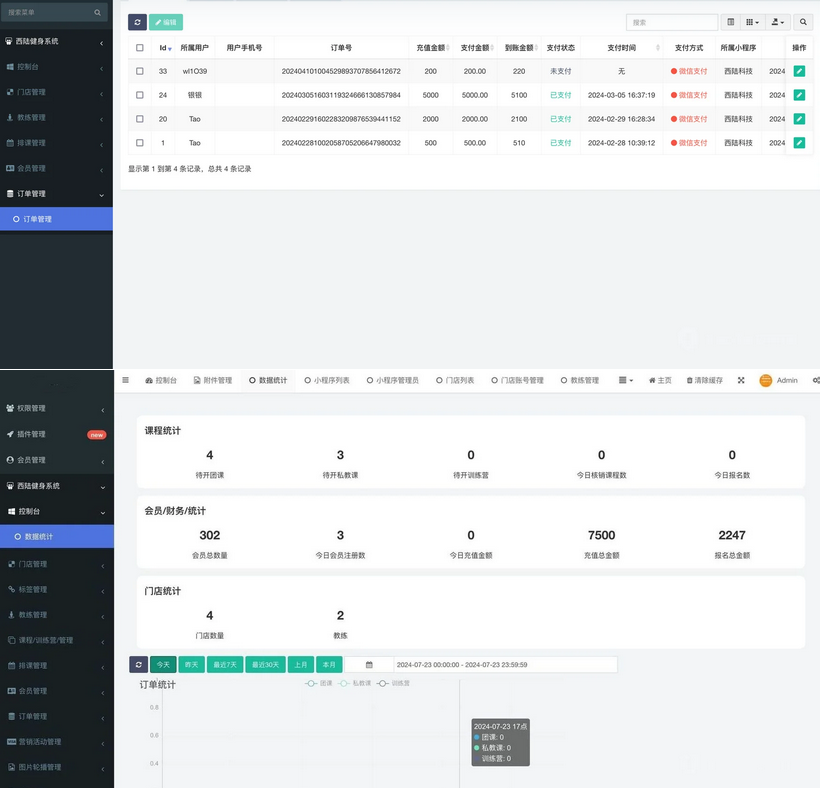Click the hamburger menu icon in top navbar
This screenshot has width=820, height=788.
(125, 380)
